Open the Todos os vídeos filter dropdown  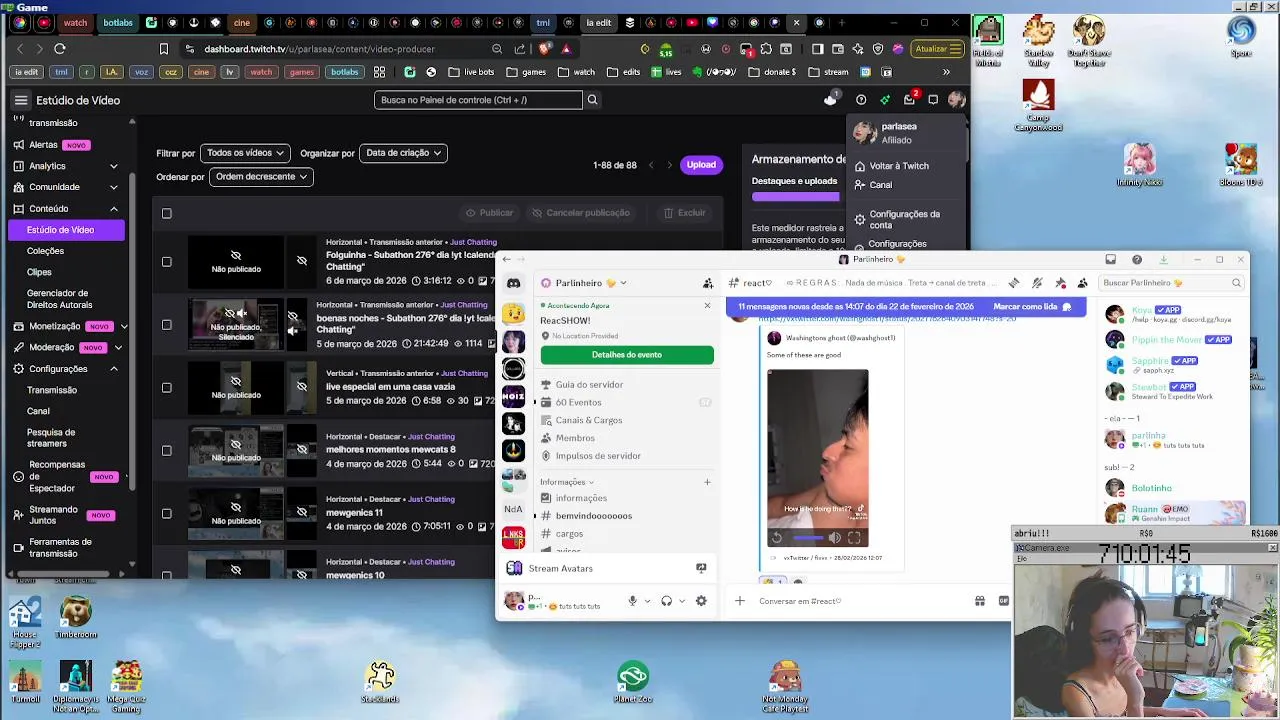(245, 153)
